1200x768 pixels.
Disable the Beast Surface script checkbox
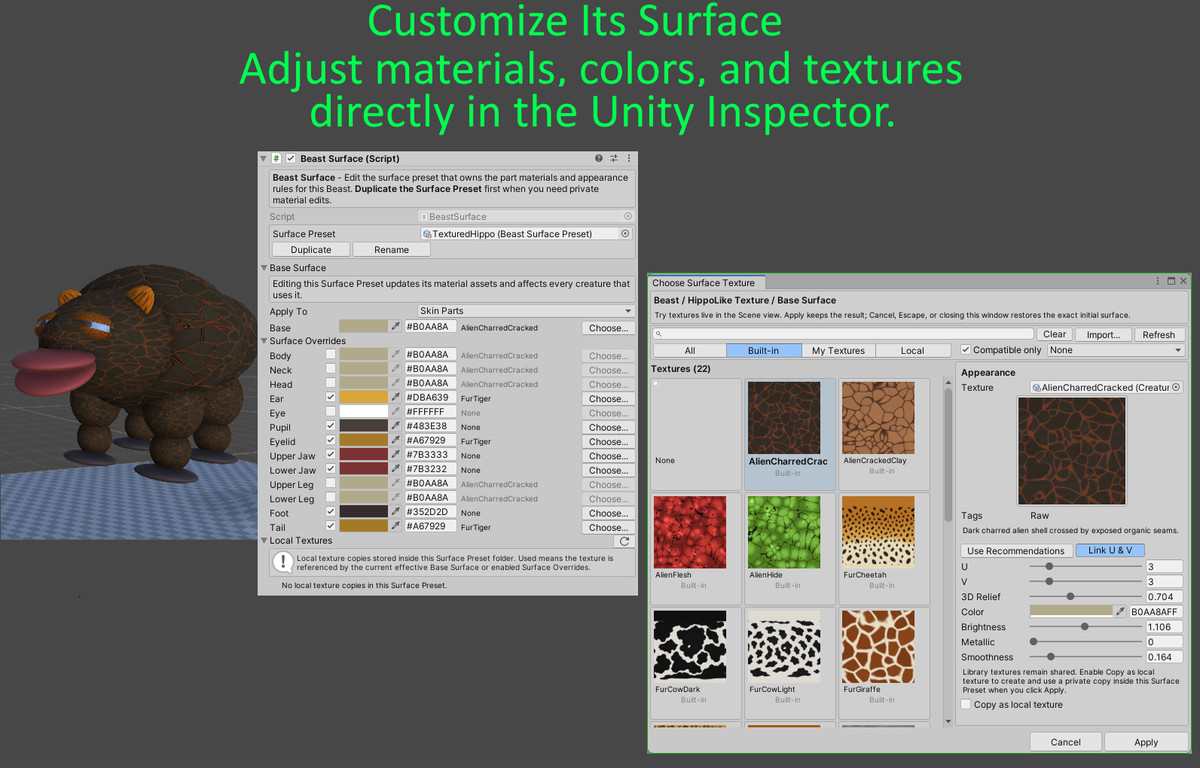point(291,158)
